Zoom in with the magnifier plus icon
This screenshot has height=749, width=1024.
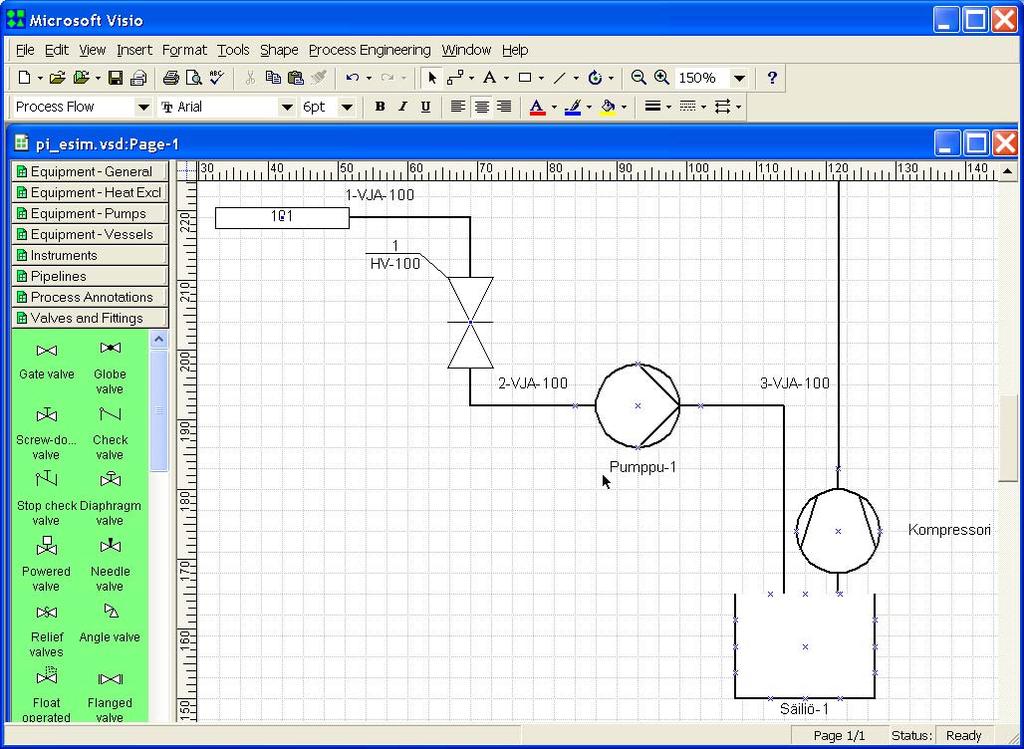point(662,78)
